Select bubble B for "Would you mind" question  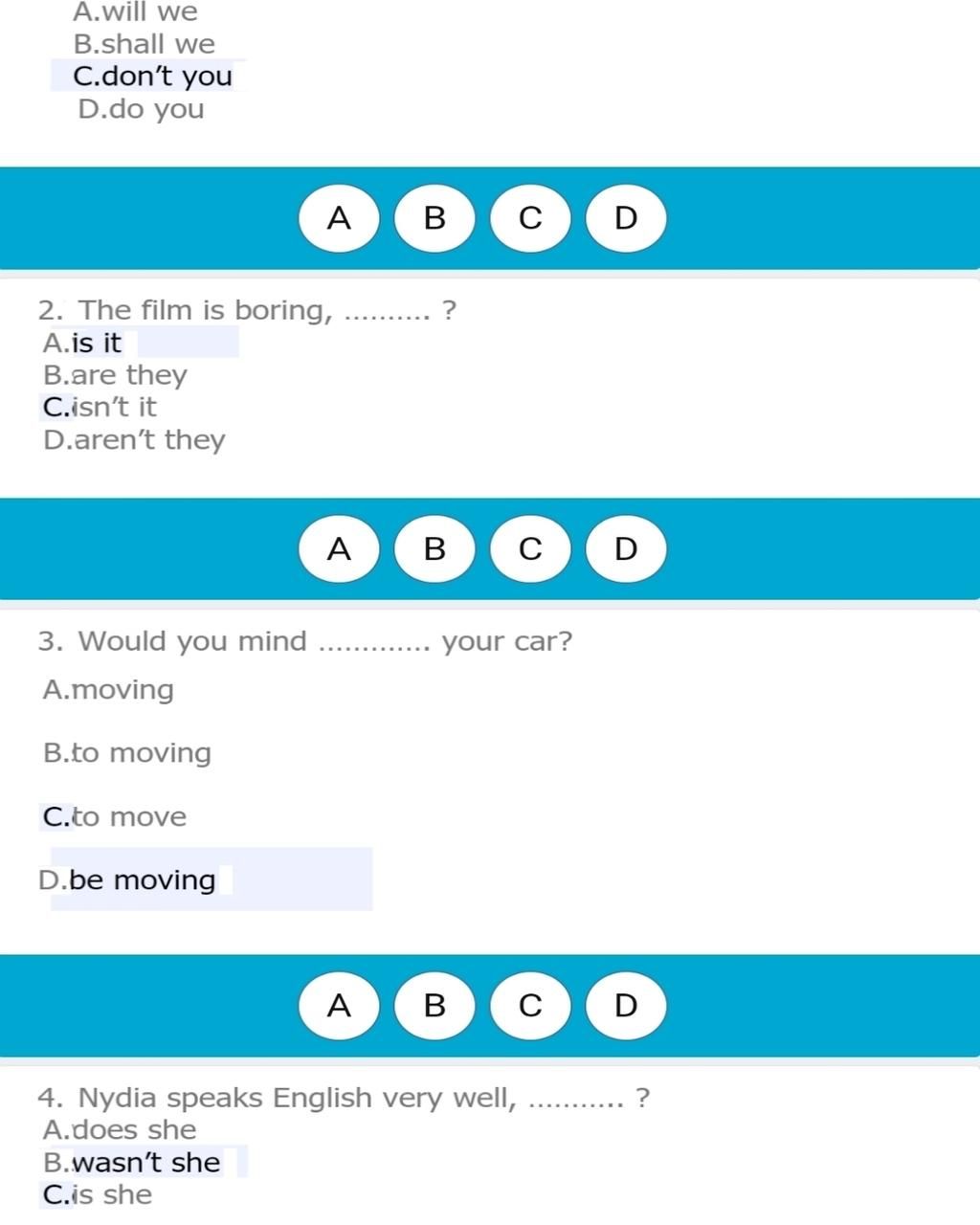pos(434,1006)
